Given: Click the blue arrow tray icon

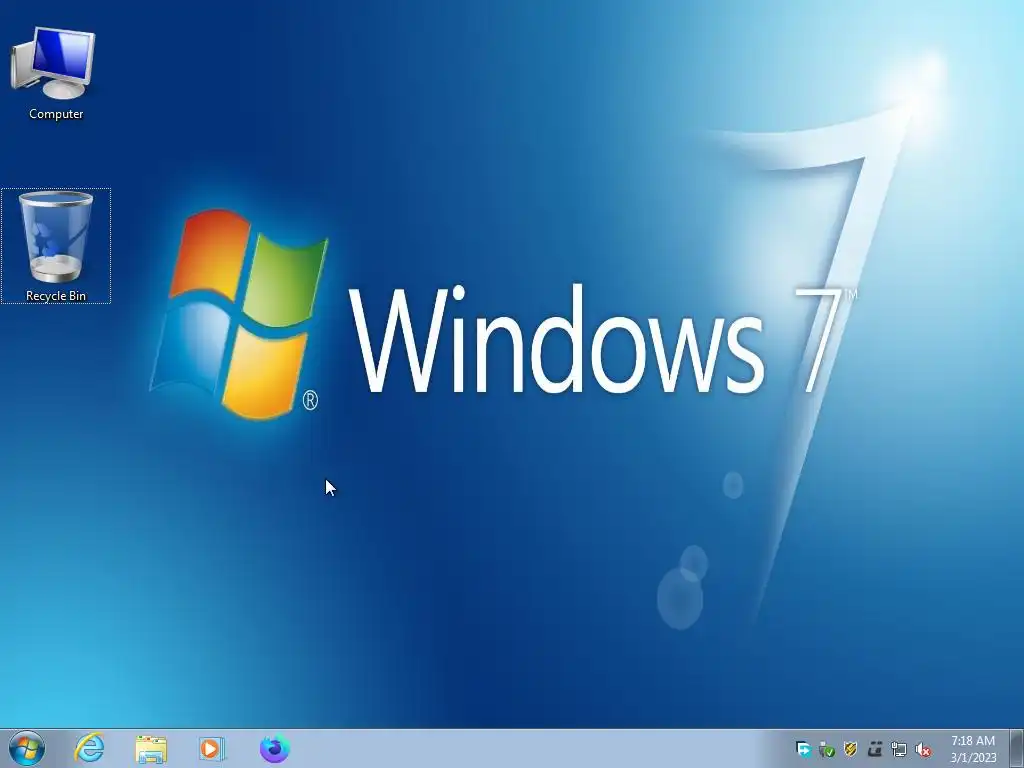Looking at the screenshot, I should (x=803, y=749).
